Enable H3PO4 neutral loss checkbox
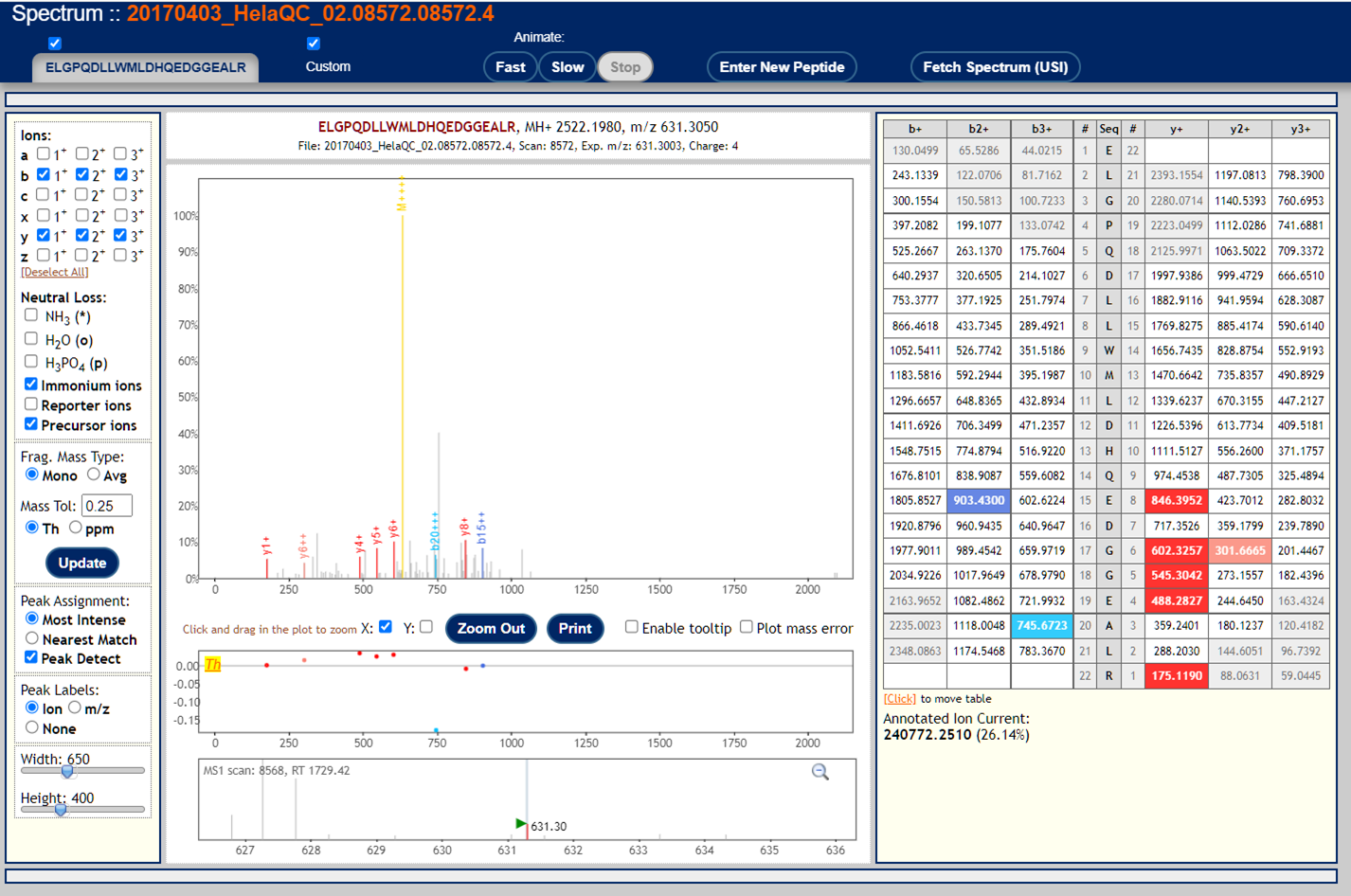 31,361
